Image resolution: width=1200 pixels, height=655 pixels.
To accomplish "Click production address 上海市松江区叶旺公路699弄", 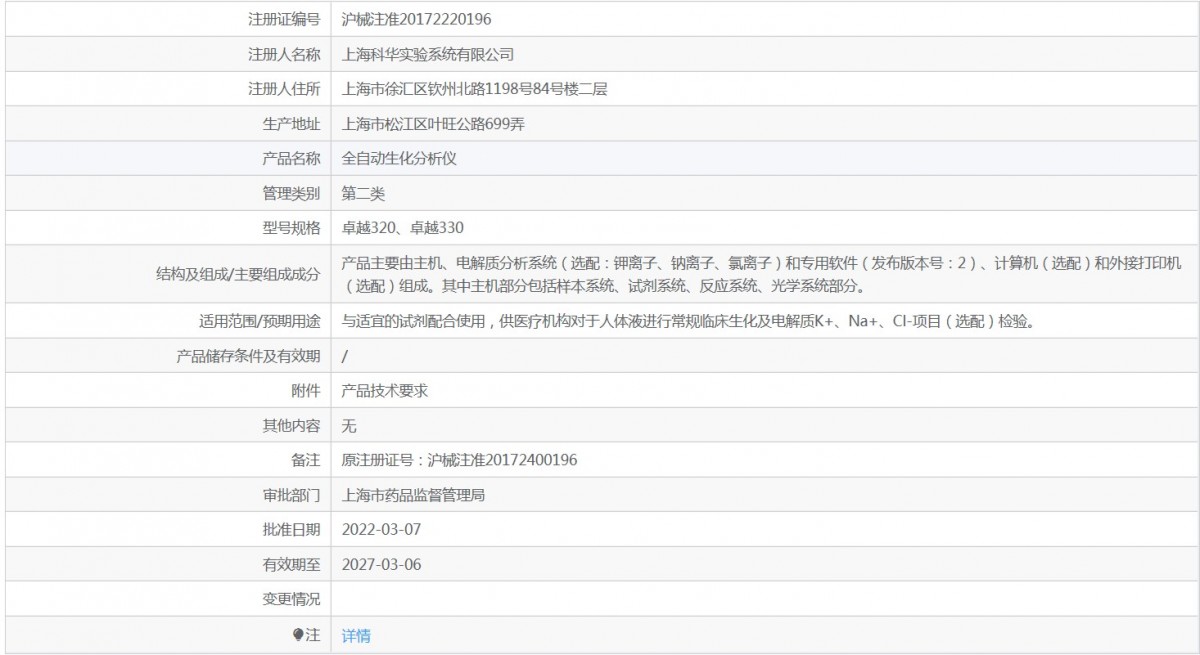I will point(433,124).
